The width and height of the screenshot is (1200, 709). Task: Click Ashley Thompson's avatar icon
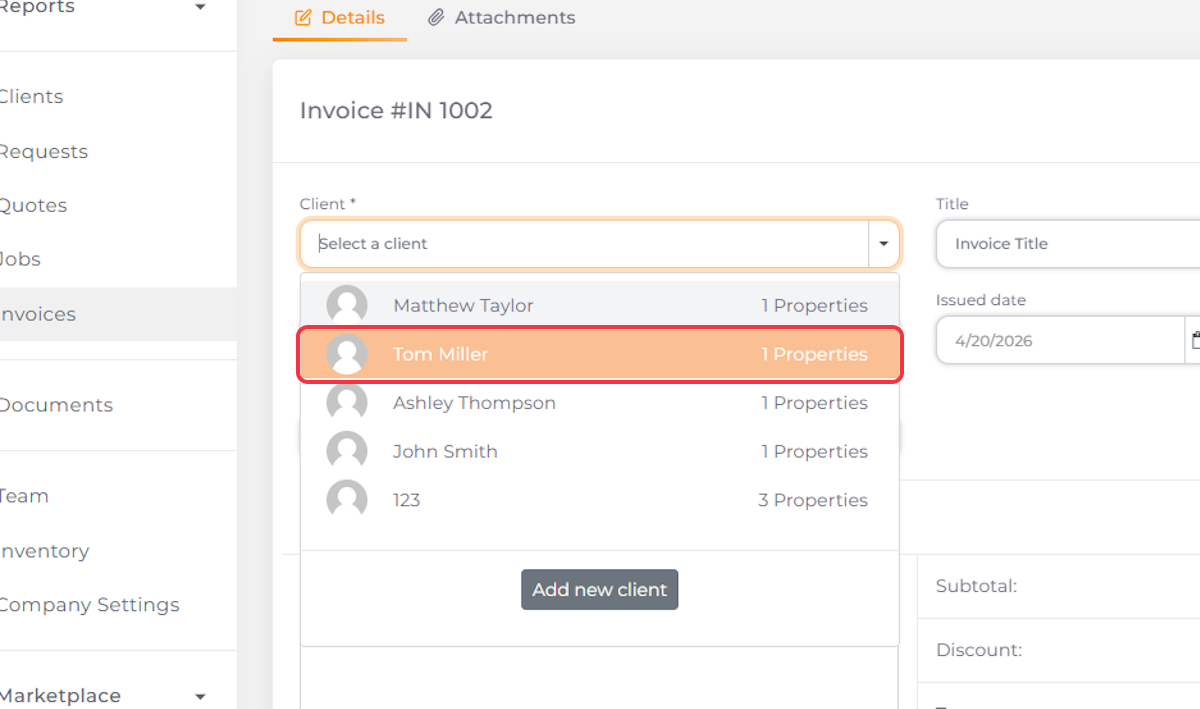tap(347, 403)
